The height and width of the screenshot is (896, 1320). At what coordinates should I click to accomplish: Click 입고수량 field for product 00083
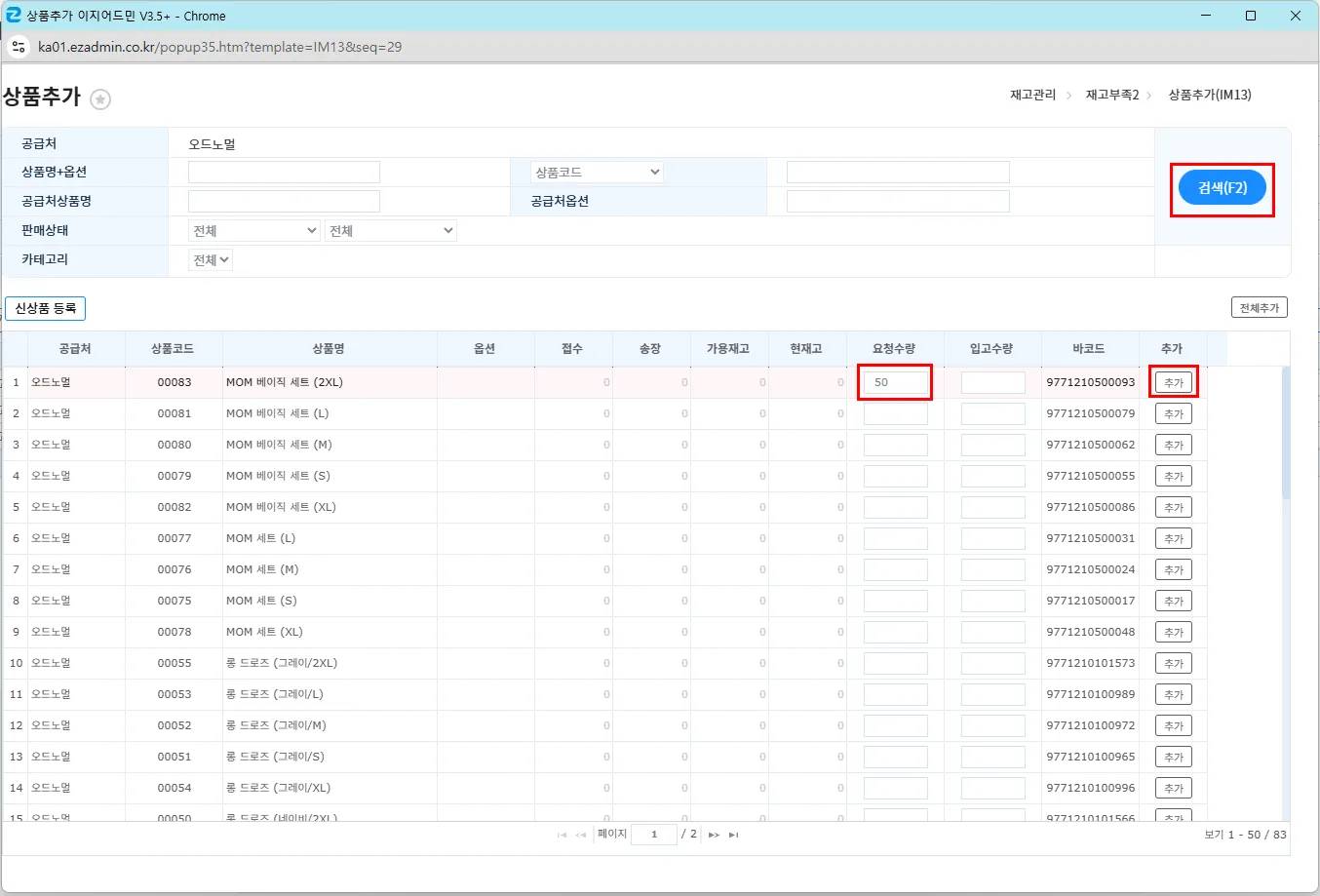click(993, 382)
